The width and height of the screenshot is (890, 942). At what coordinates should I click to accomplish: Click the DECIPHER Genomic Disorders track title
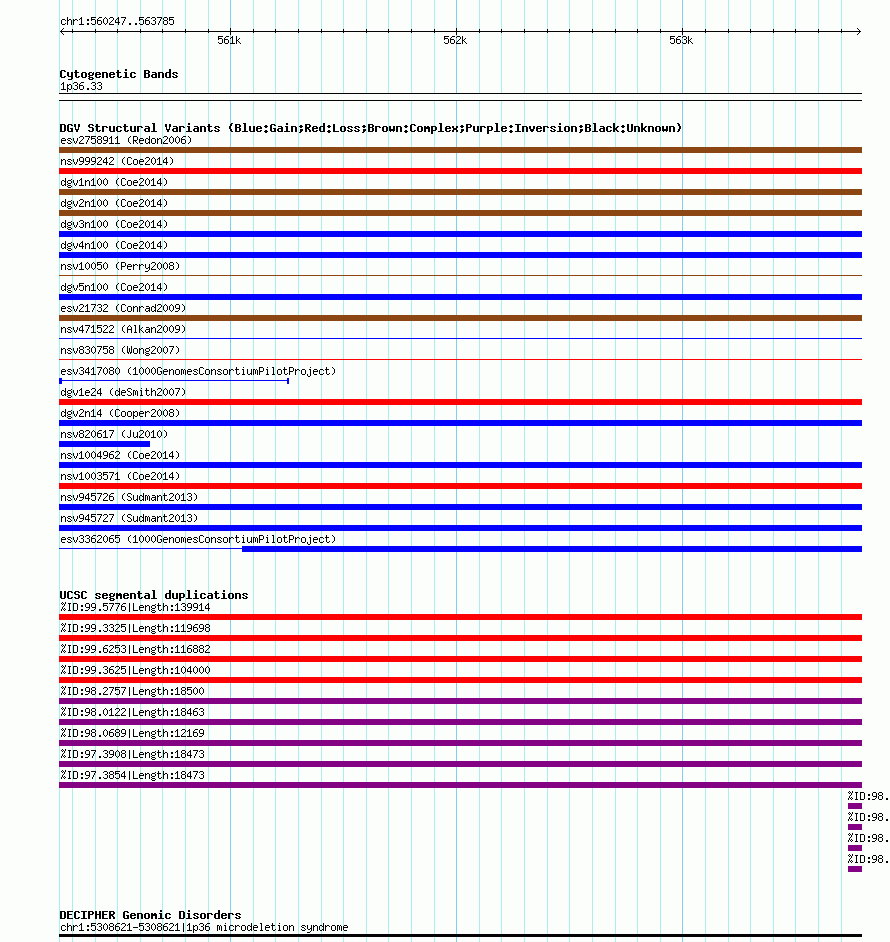(150, 915)
